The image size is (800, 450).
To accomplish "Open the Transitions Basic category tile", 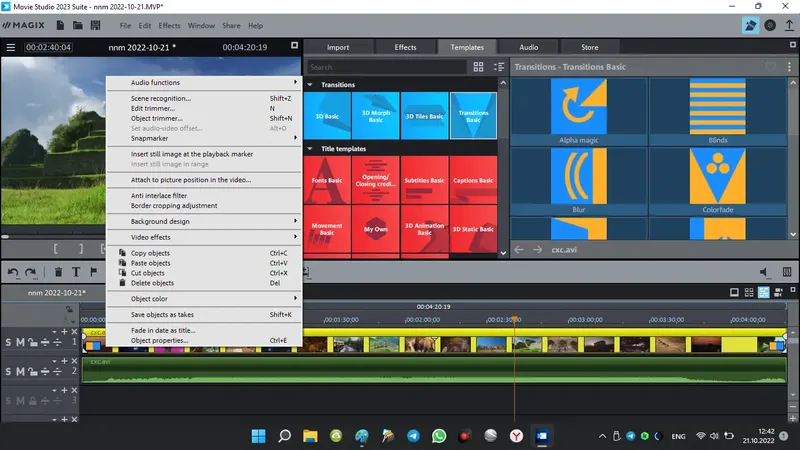I will 473,116.
